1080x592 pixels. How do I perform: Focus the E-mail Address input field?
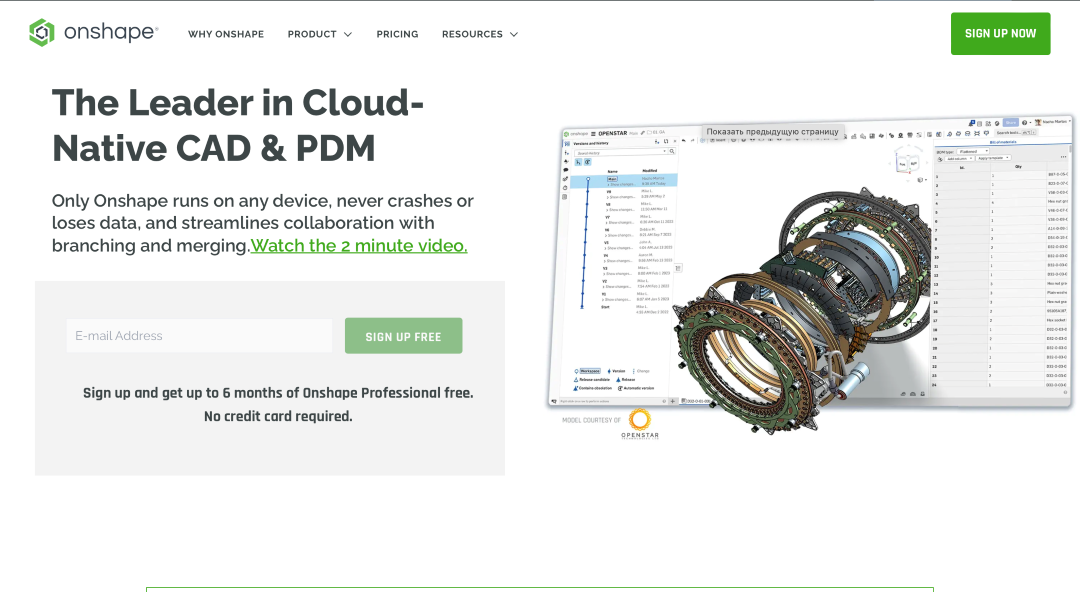(199, 336)
